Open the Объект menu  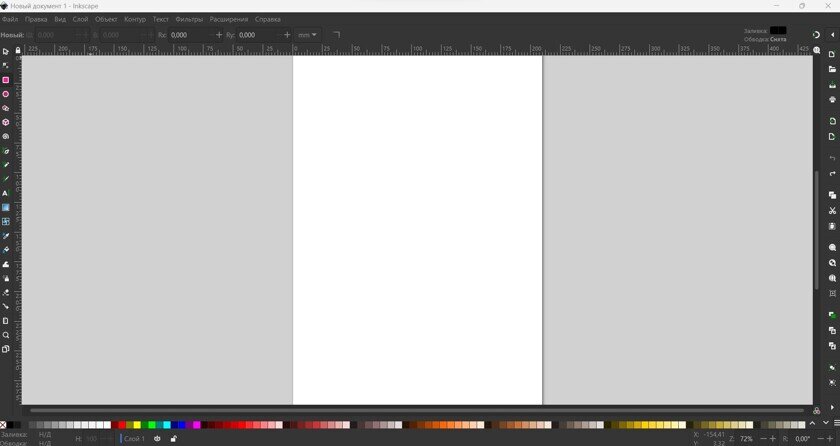tap(106, 19)
